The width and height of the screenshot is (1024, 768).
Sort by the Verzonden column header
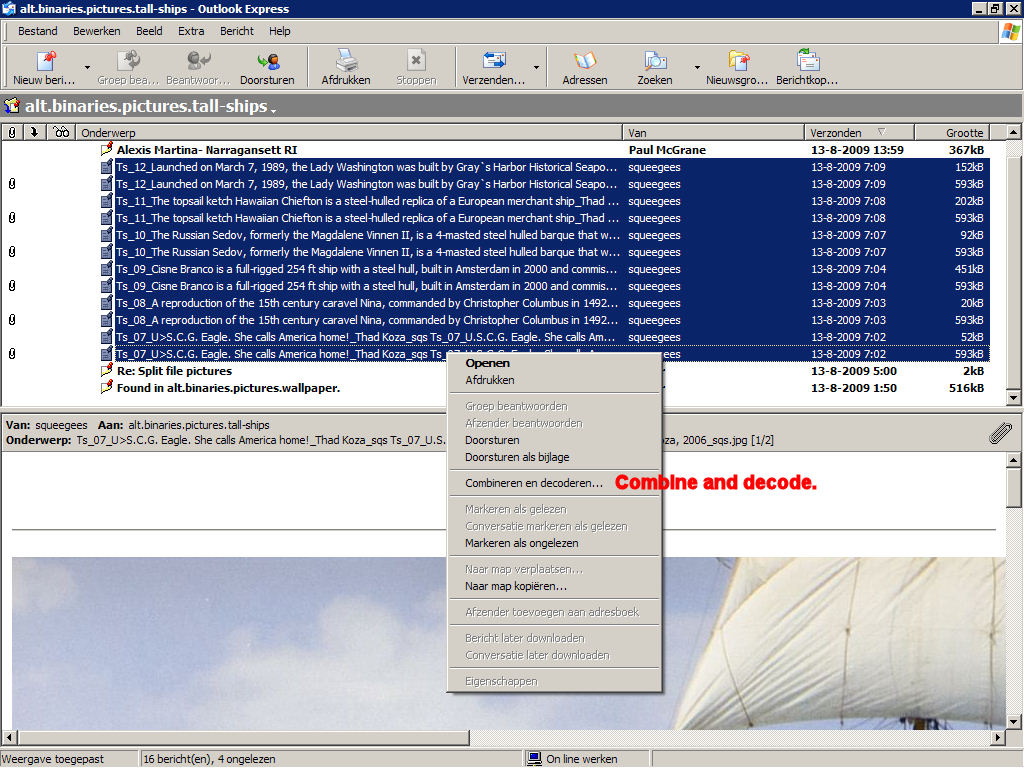[859, 133]
